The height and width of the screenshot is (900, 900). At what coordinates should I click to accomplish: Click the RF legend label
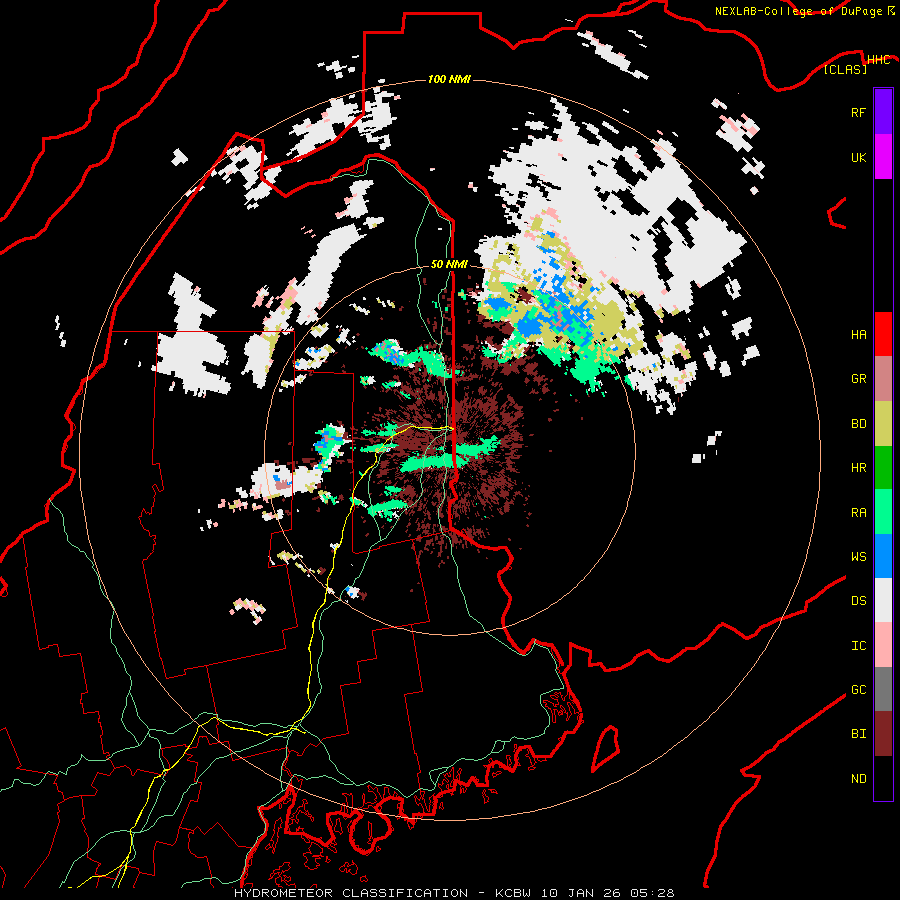coord(858,112)
